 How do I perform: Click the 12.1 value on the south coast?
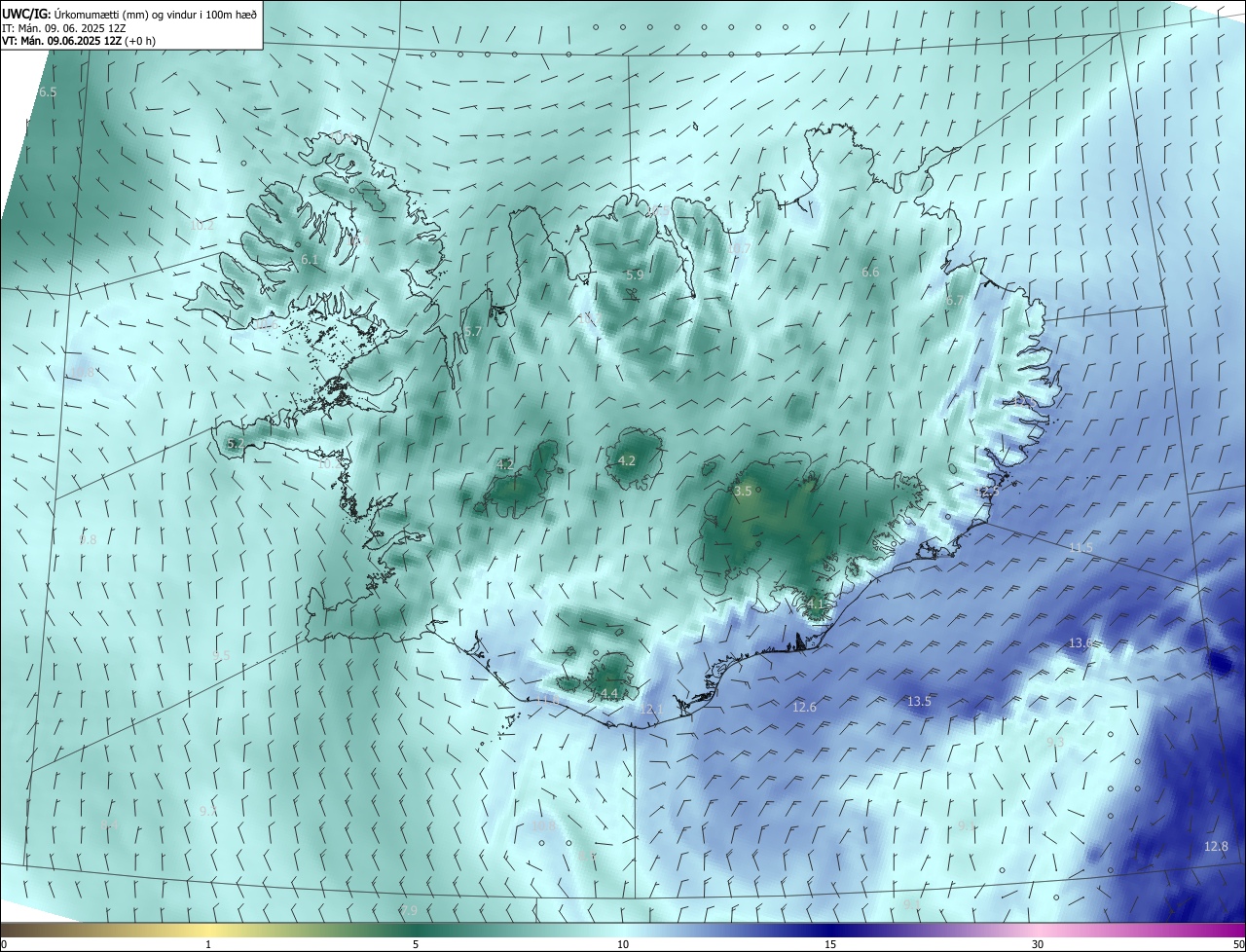click(649, 710)
